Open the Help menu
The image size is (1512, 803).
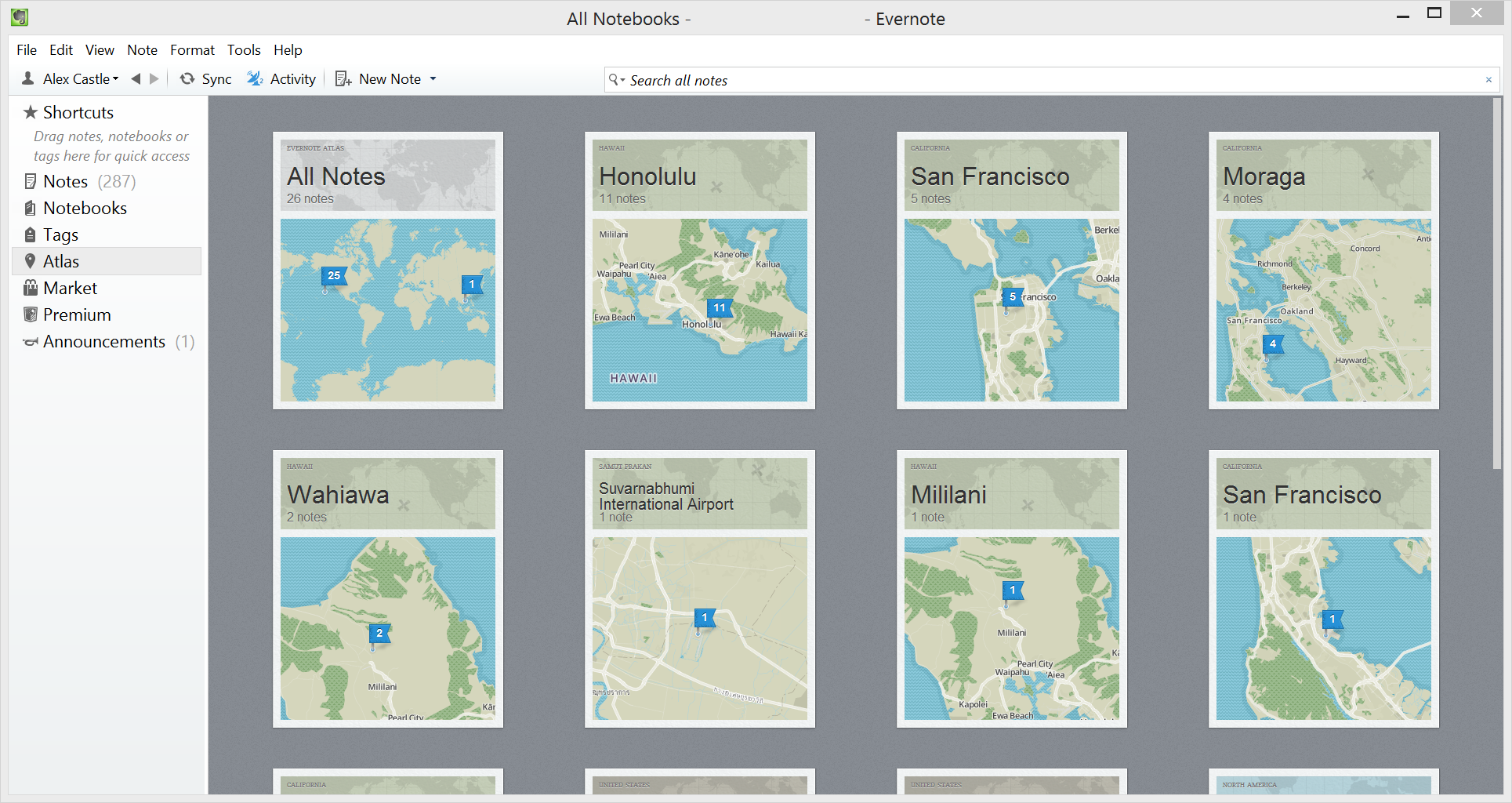point(288,49)
